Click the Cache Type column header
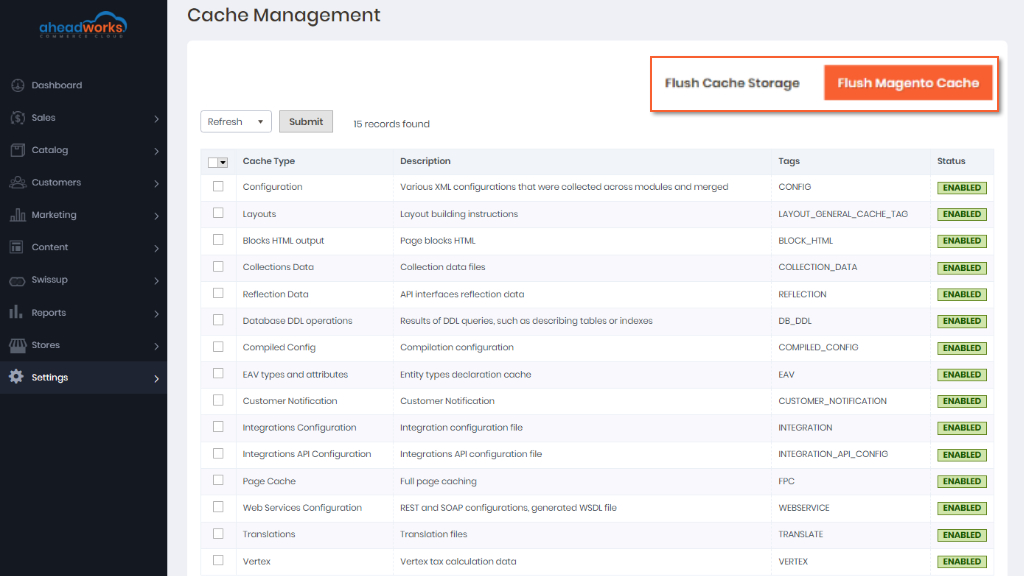Screen dimensions: 1024x576 point(268,161)
